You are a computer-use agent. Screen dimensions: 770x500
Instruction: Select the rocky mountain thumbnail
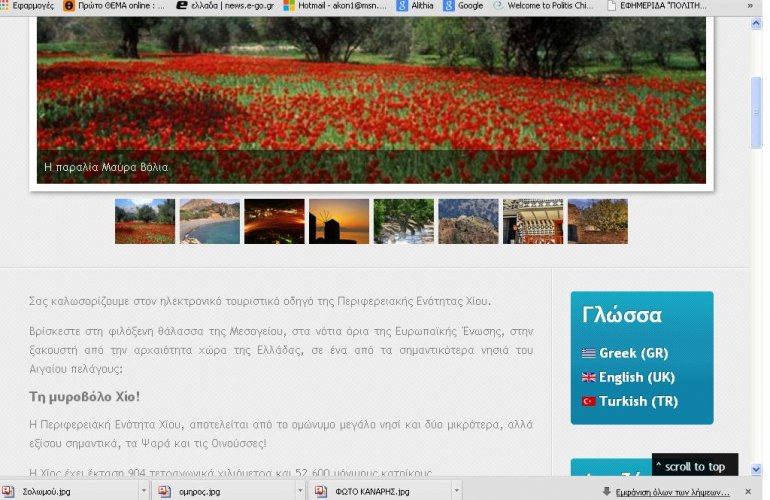click(468, 222)
